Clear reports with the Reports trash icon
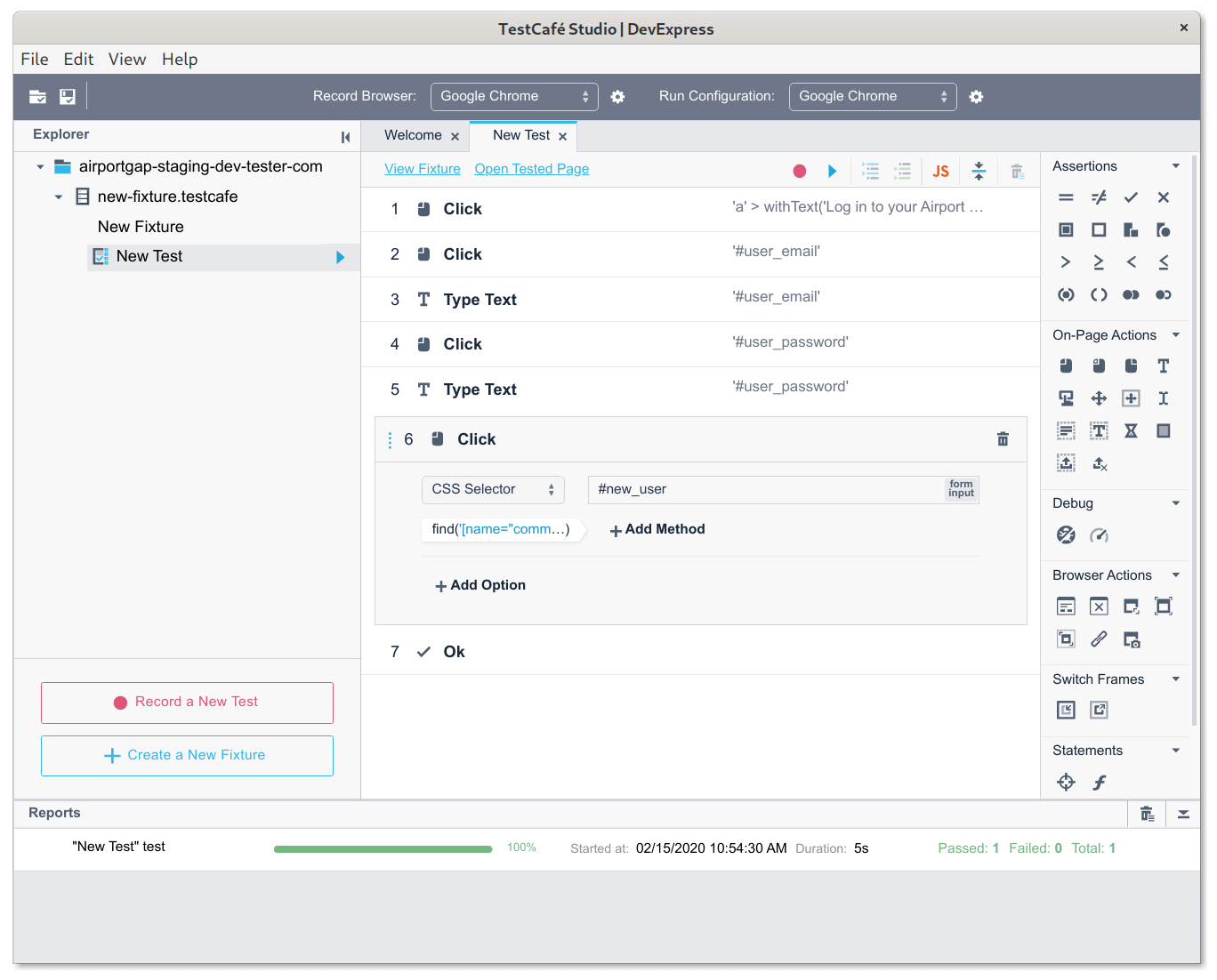The width and height of the screenshot is (1217, 980). tap(1148, 814)
